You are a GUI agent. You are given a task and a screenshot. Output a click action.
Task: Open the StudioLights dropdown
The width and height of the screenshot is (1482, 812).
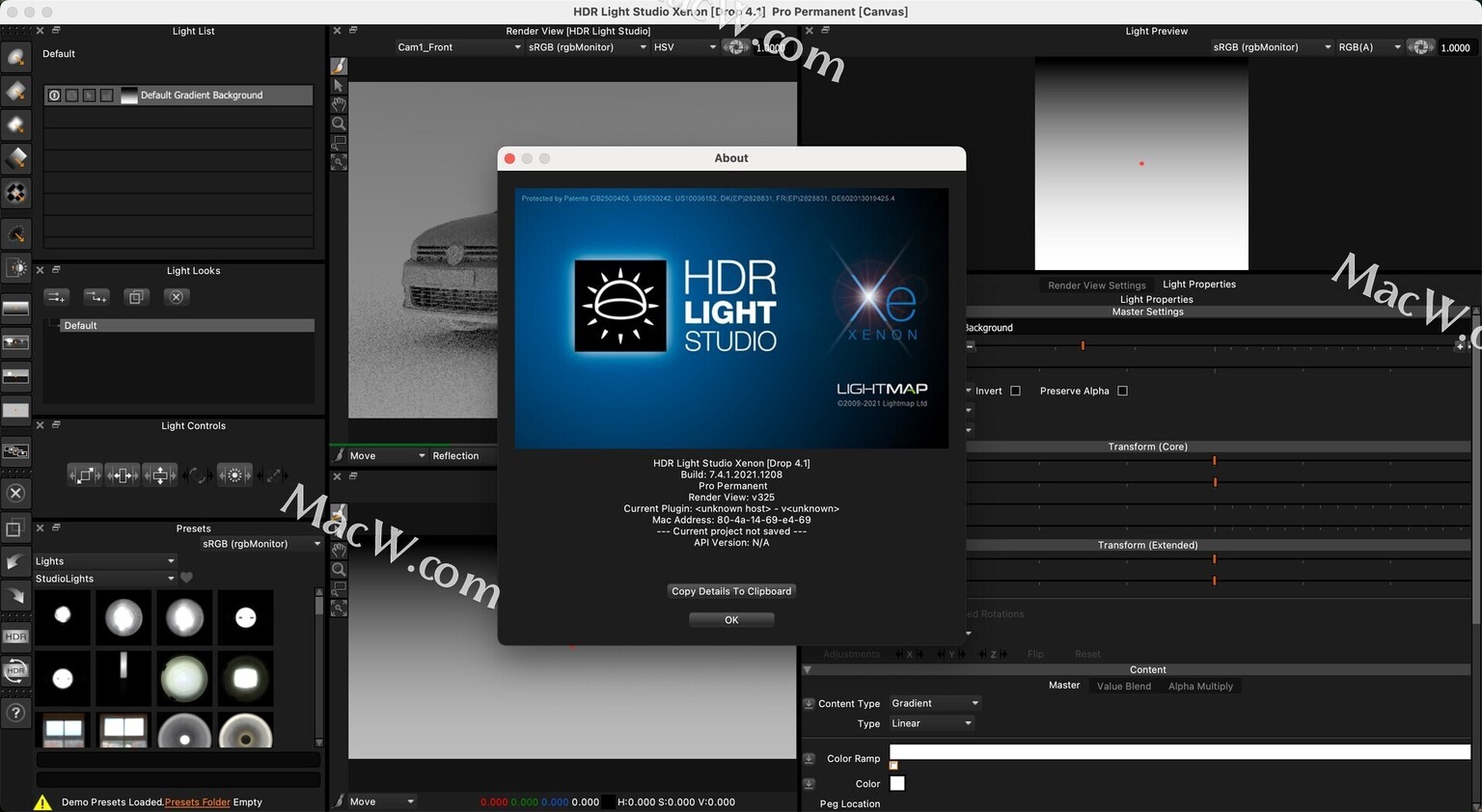tap(104, 579)
